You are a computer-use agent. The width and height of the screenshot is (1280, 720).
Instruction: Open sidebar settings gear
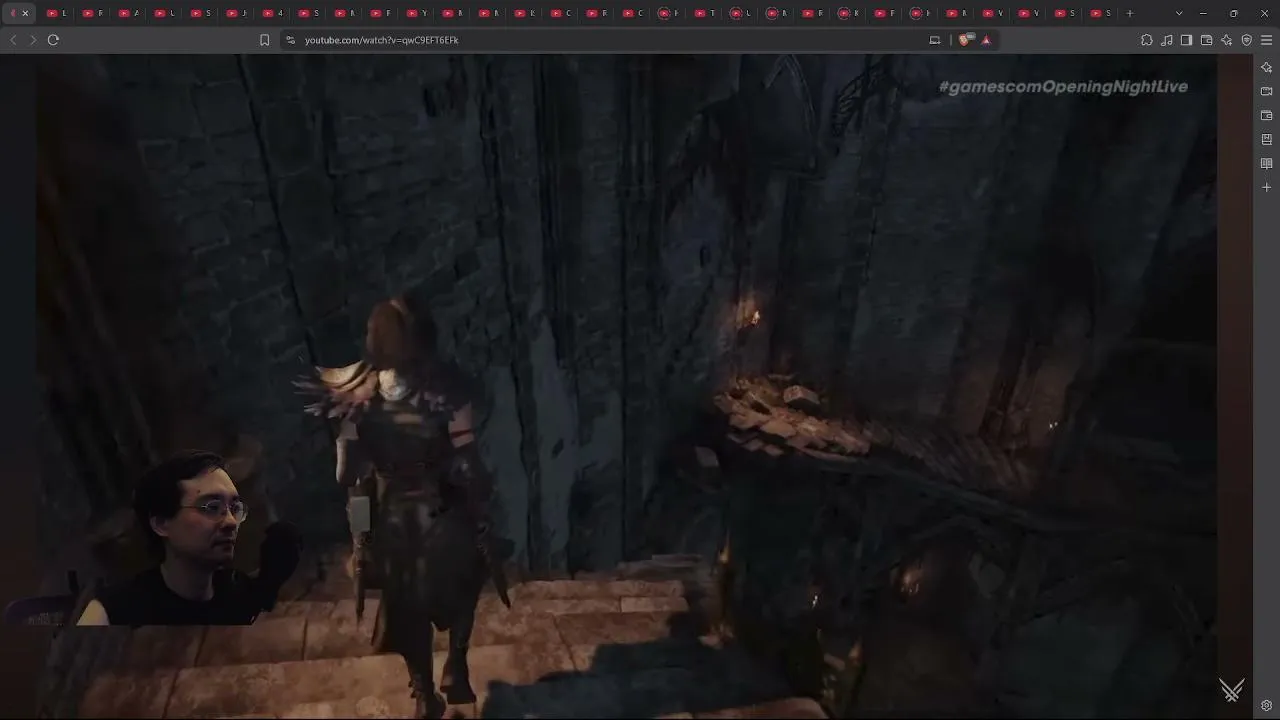click(1267, 706)
